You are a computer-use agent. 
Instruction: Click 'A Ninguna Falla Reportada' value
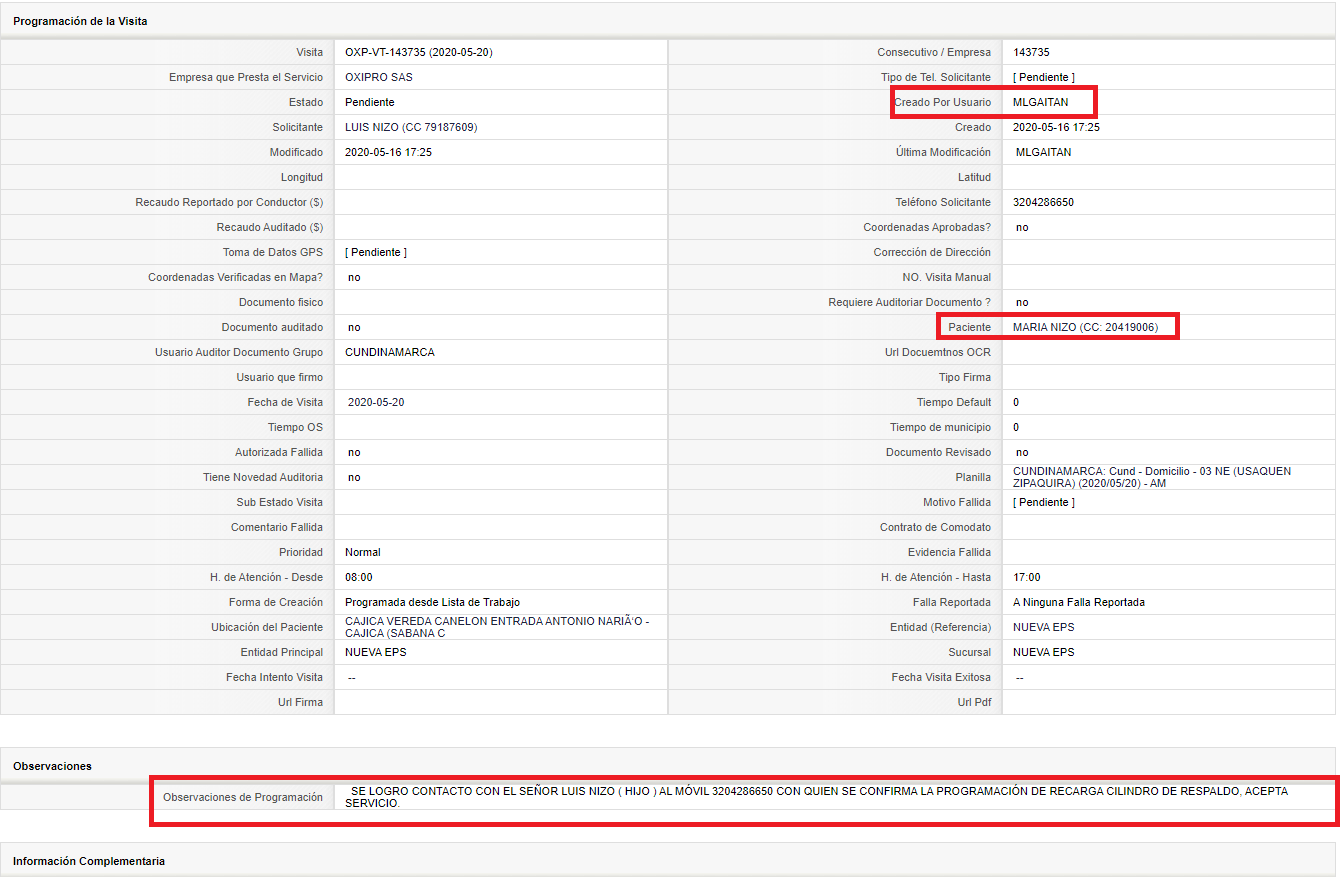click(x=1079, y=602)
